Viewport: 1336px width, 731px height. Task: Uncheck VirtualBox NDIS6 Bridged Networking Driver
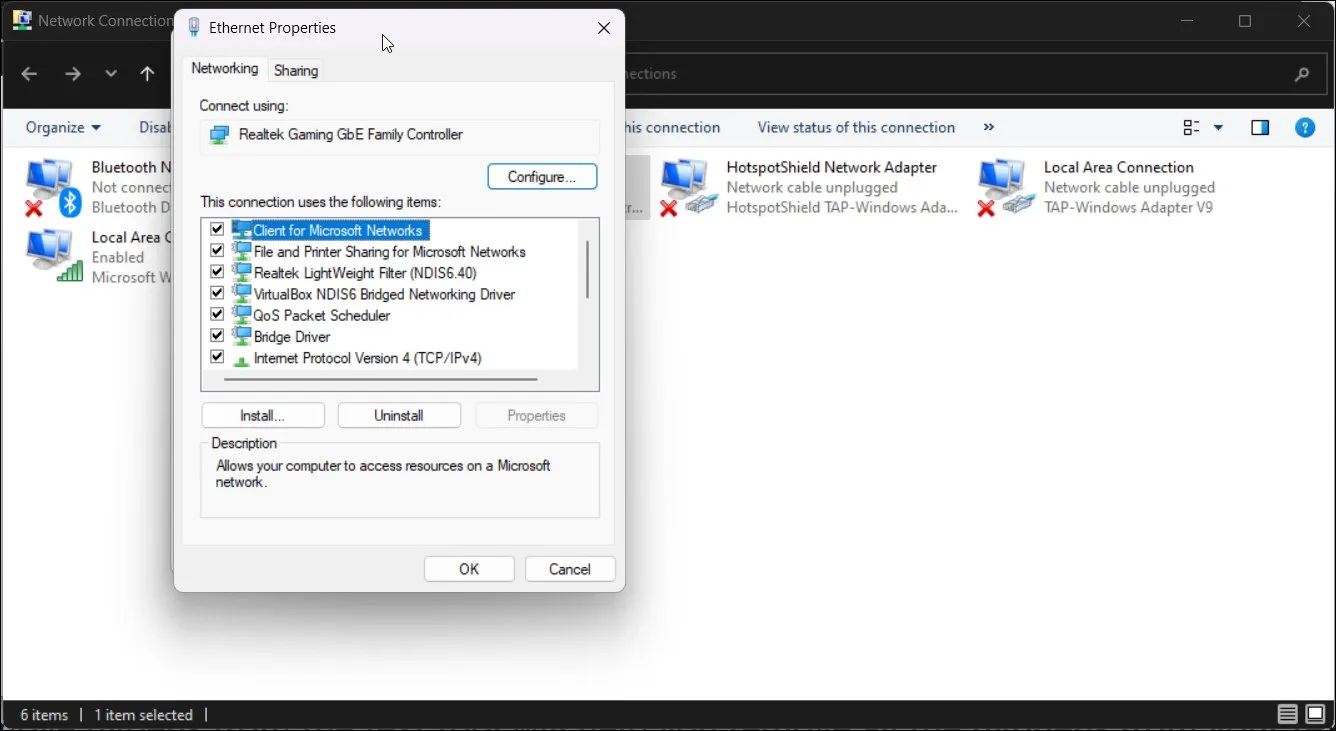(x=217, y=293)
